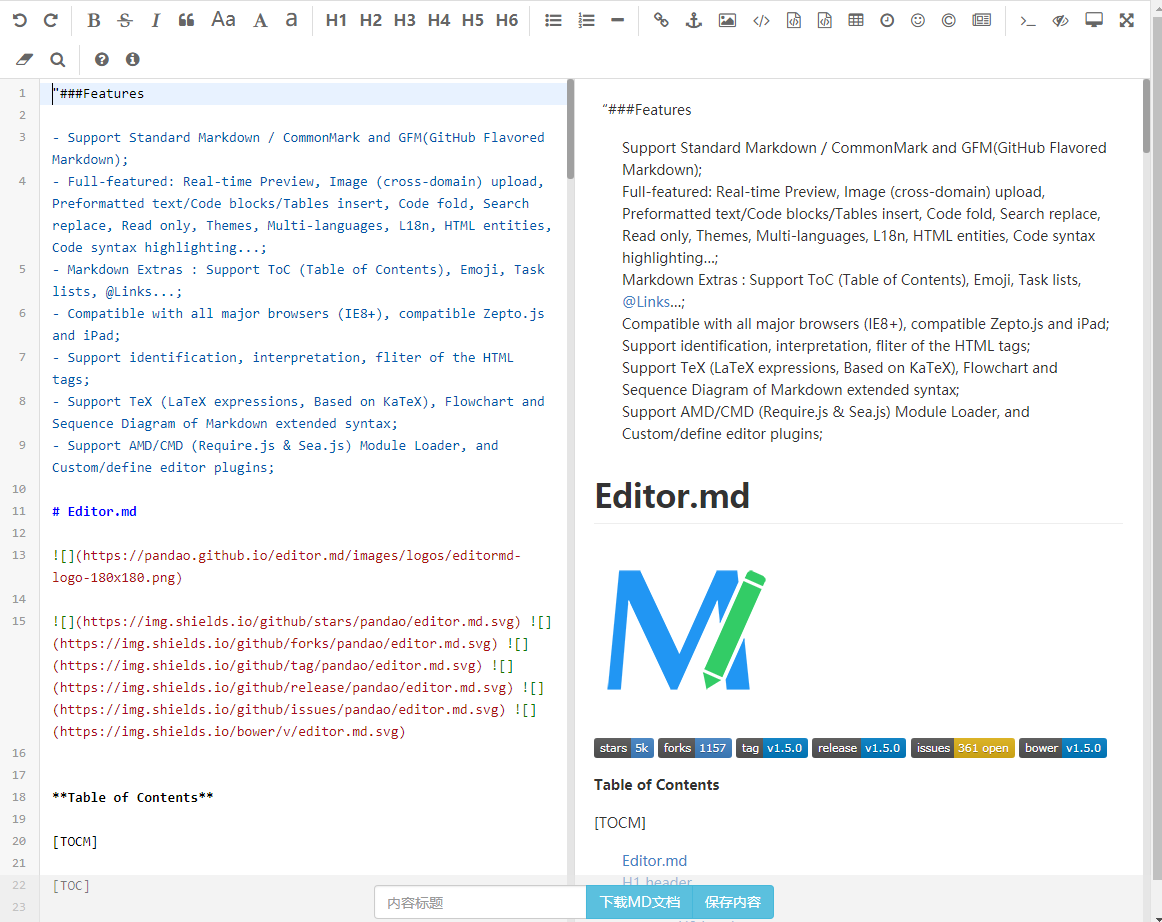Image resolution: width=1162 pixels, height=922 pixels.
Task: Click '"###Features' first editor line
Action: pos(98,93)
